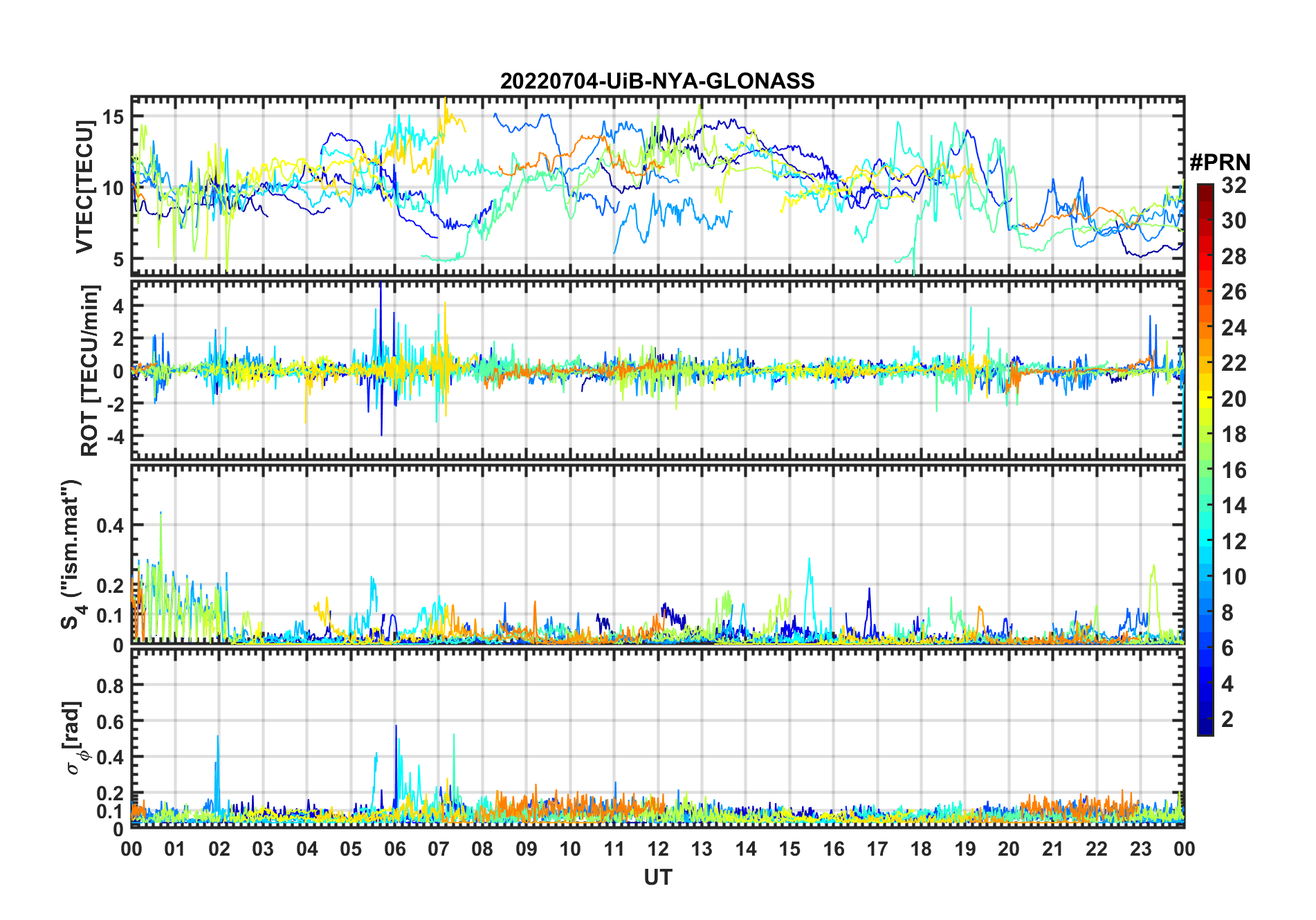Select PRN colorbar tick label 14

click(x=1234, y=506)
